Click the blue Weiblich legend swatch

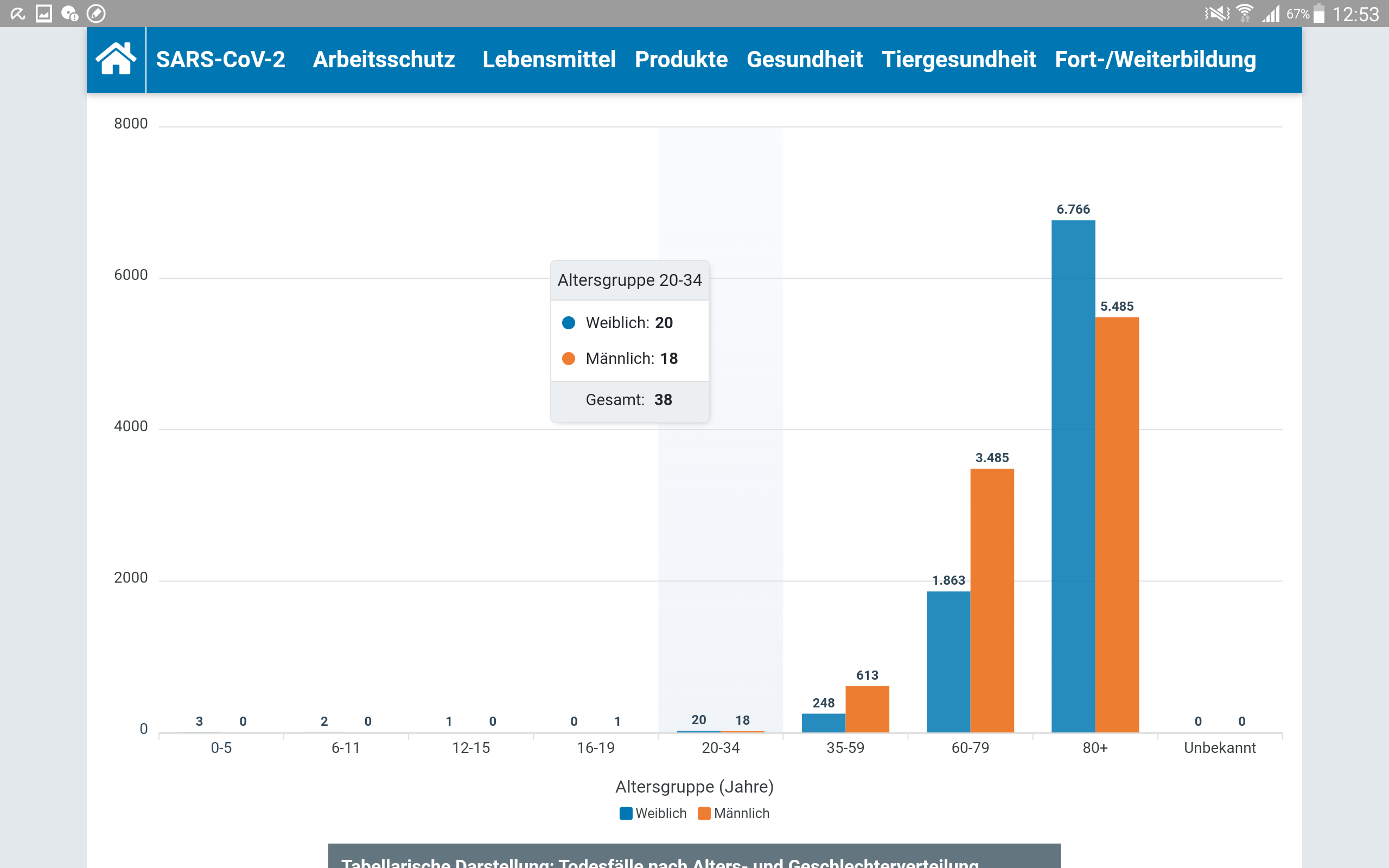coord(626,813)
